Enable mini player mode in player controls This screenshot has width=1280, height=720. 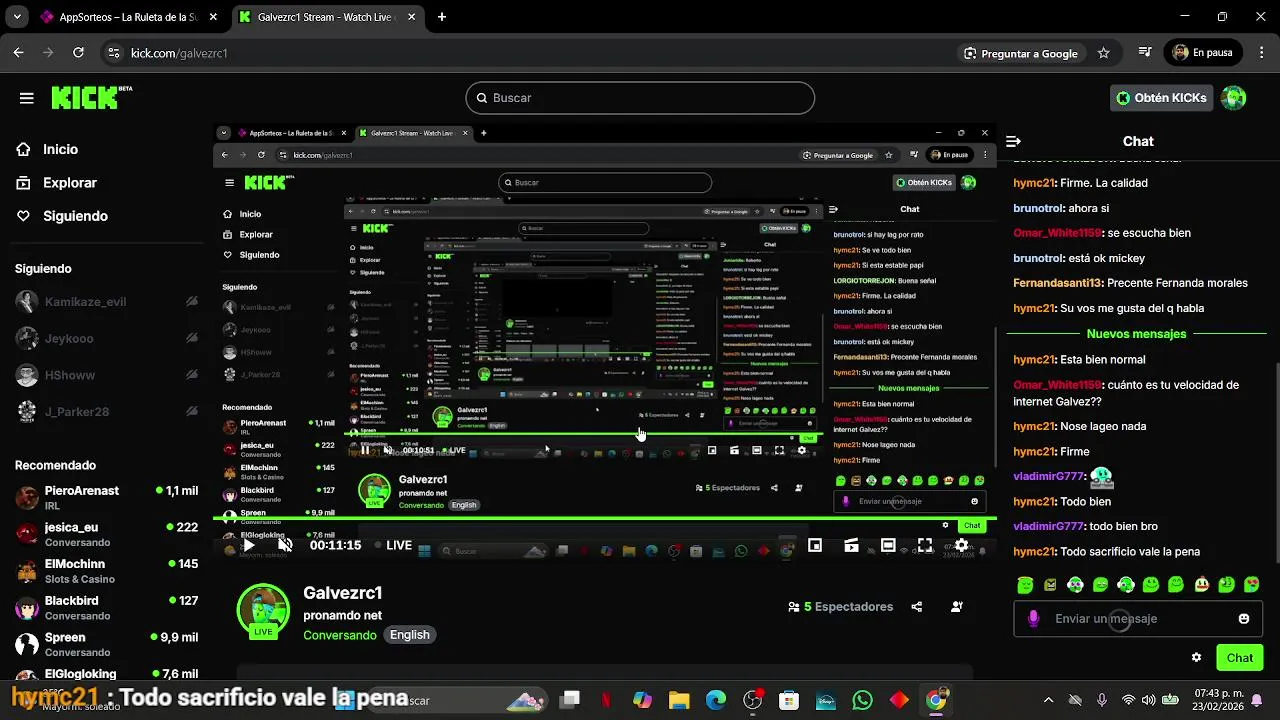click(815, 545)
